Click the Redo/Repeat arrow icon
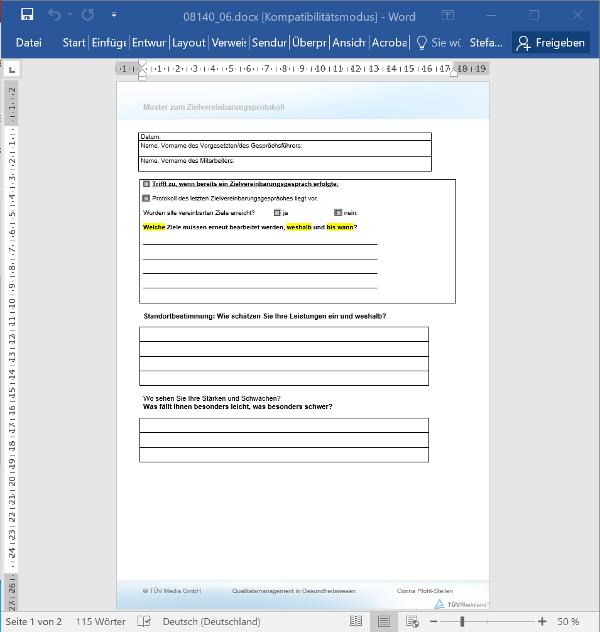 (x=88, y=15)
